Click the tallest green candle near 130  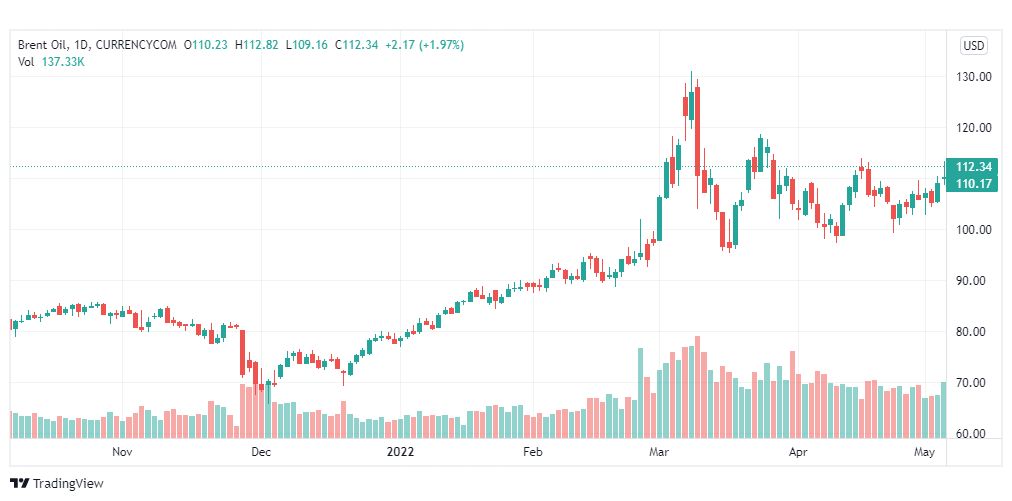[x=691, y=102]
